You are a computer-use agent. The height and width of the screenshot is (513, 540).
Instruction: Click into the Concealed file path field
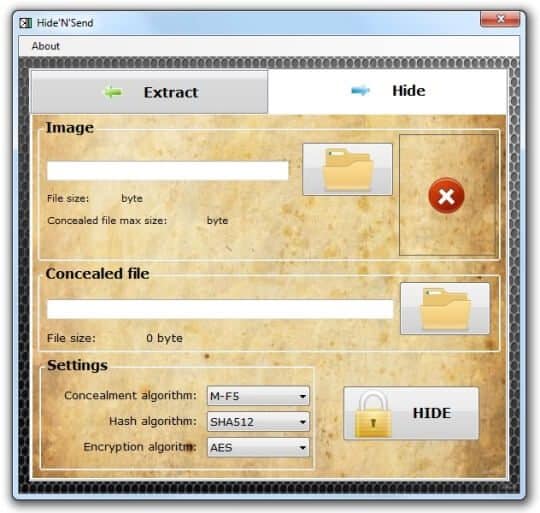[x=220, y=309]
